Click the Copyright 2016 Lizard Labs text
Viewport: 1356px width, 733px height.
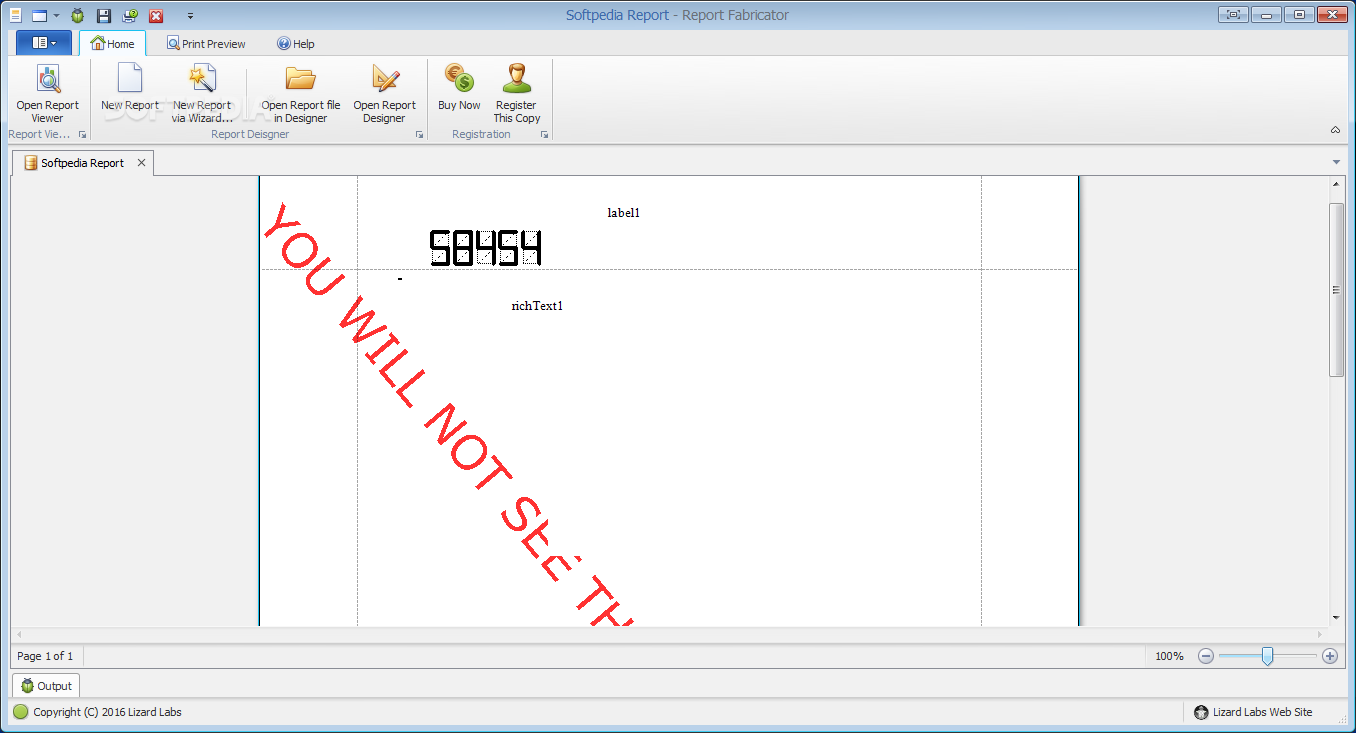pos(107,712)
